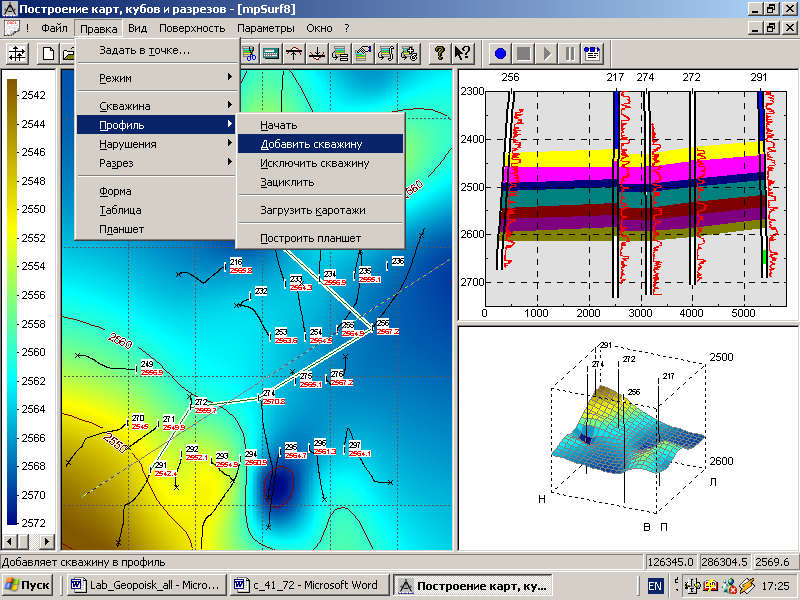Choose Добавить скважину submenu item
Image resolution: width=800 pixels, height=600 pixels.
(320, 144)
